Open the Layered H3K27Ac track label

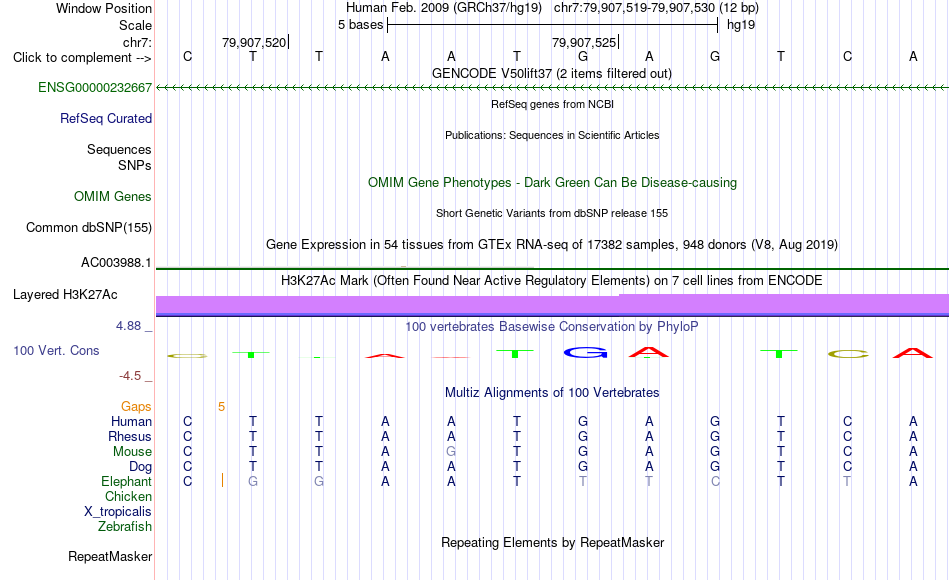coord(65,295)
